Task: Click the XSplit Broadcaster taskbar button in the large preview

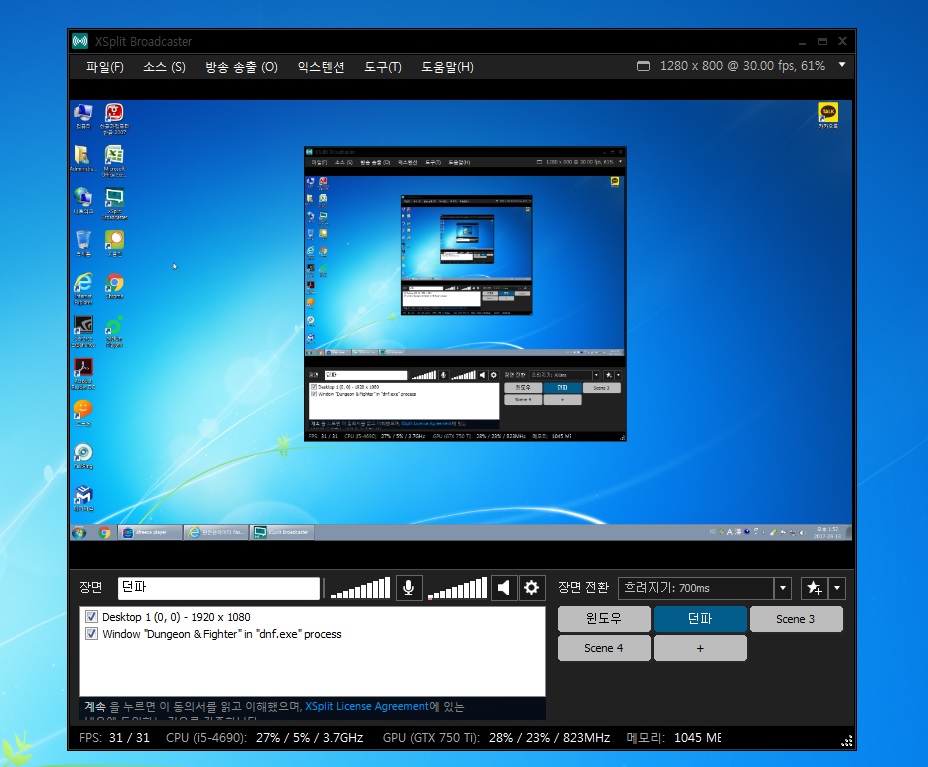Action: [x=282, y=533]
